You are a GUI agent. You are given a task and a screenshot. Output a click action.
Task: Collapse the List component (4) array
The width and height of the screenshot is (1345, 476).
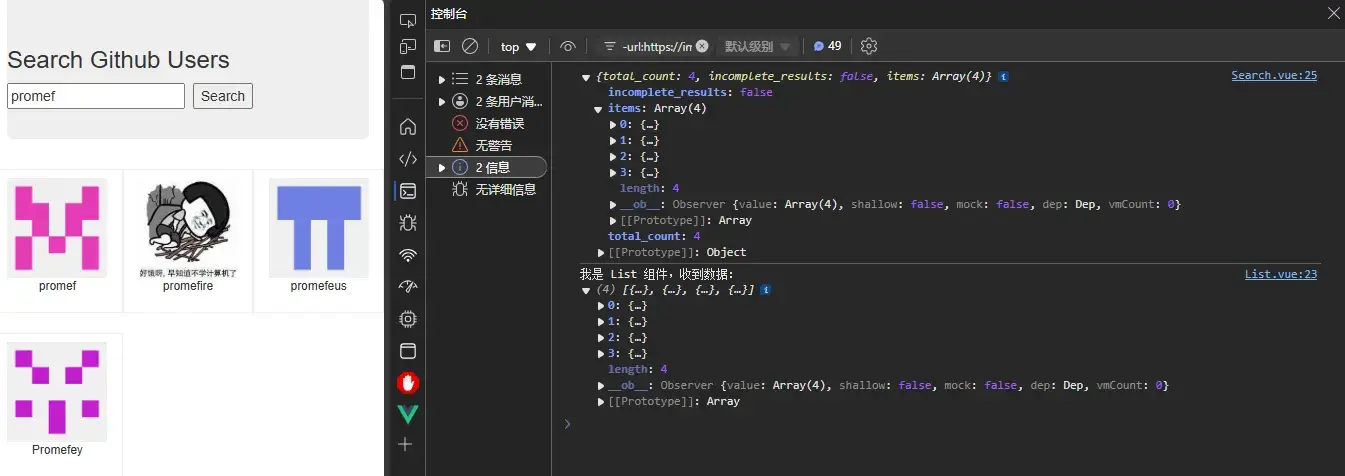point(587,289)
